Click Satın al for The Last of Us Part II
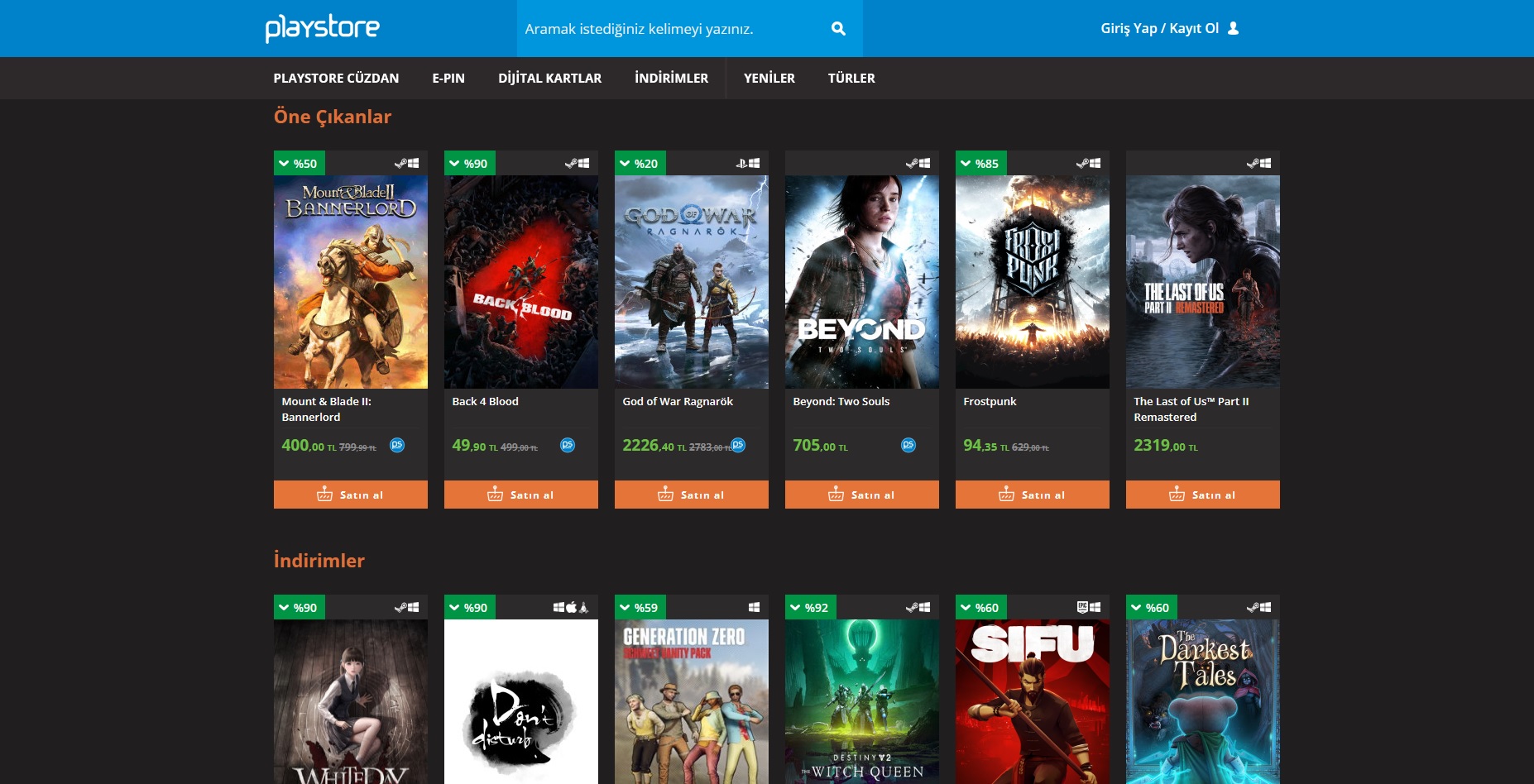This screenshot has height=784, width=1534. pyautogui.click(x=1203, y=495)
